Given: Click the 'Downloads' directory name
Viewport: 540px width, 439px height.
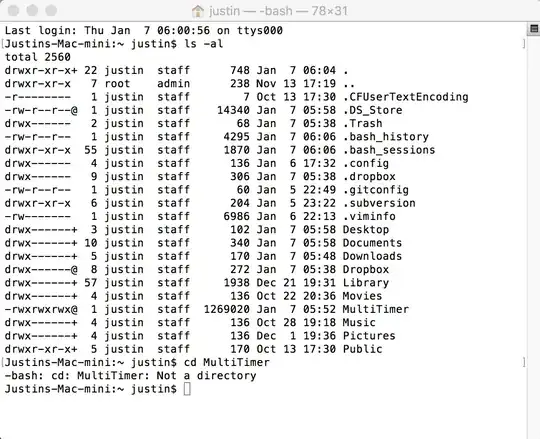Looking at the screenshot, I should (373, 257).
